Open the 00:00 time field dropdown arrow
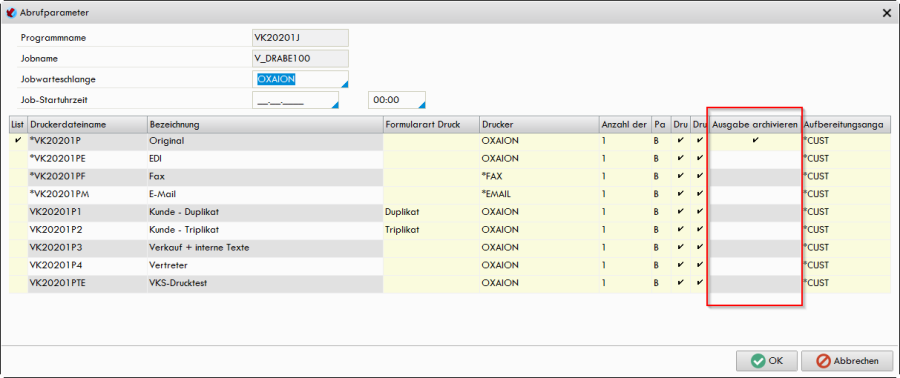Viewport: 900px width, 378px height. (422, 104)
